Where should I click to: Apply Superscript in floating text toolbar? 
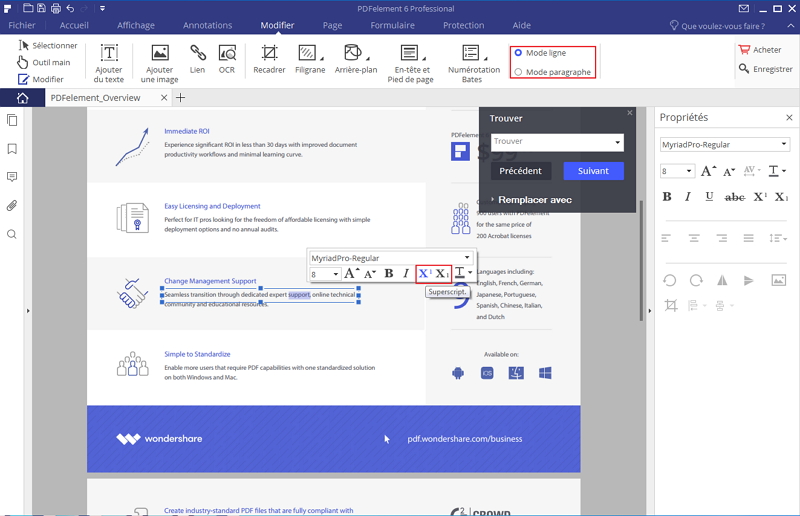(x=424, y=274)
